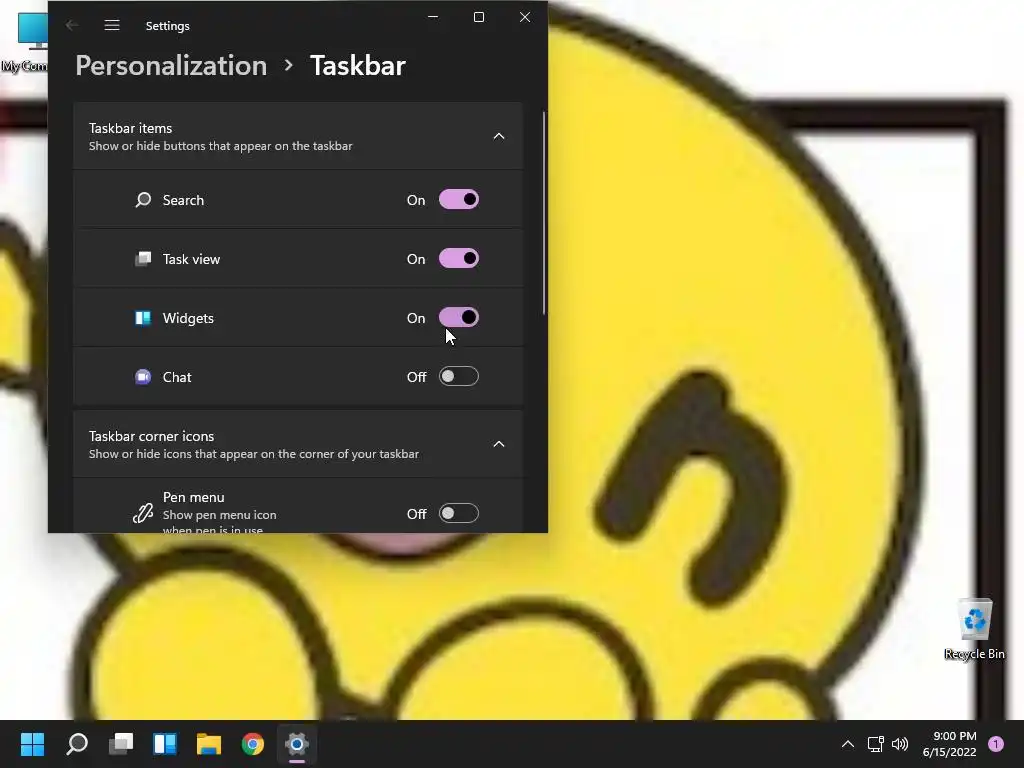Open the Settings navigation hamburger menu

pos(112,25)
